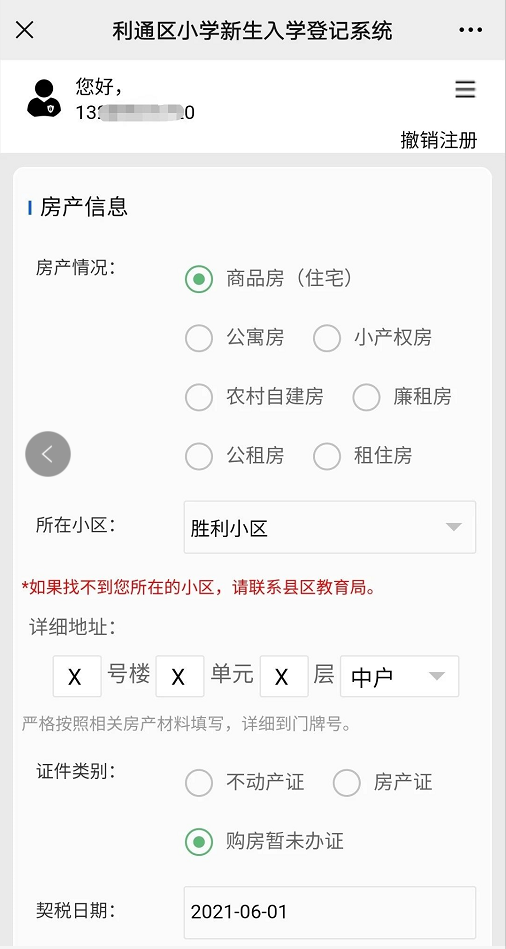Screen dimensions: 506x949
Task: Click the 层 floor number field
Action: coord(284,676)
